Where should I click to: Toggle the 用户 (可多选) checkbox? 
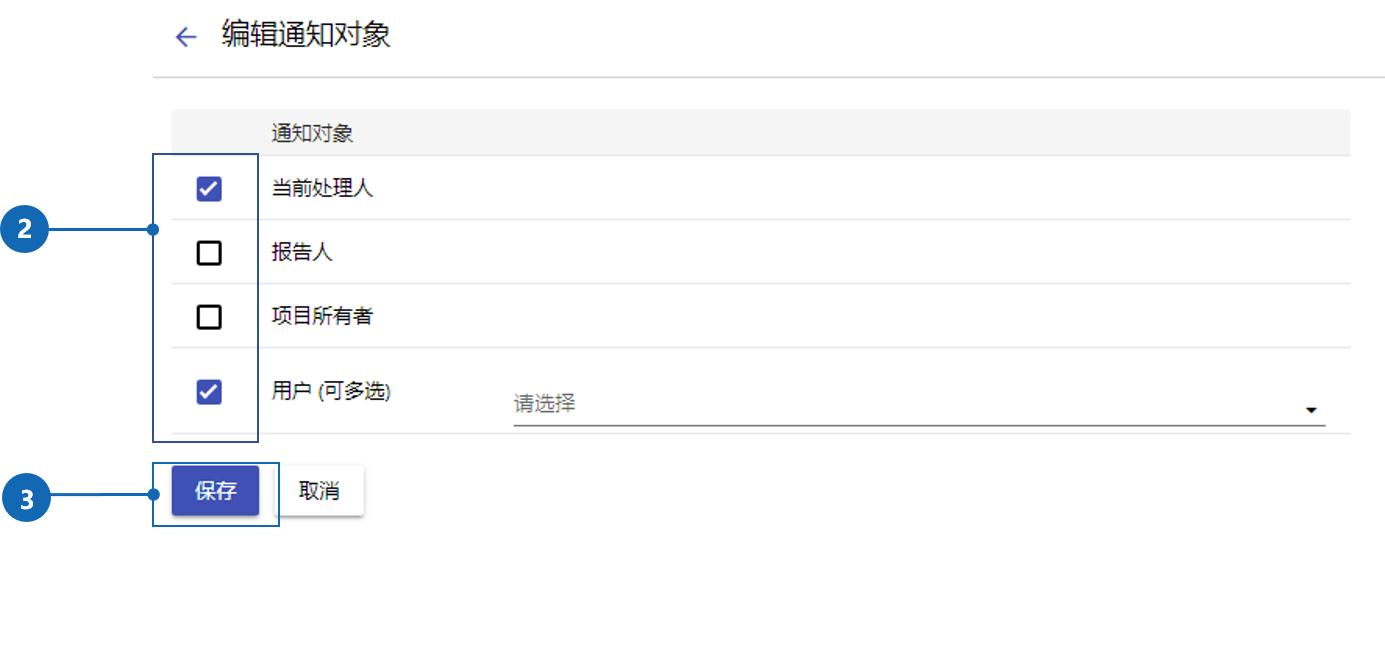[209, 391]
